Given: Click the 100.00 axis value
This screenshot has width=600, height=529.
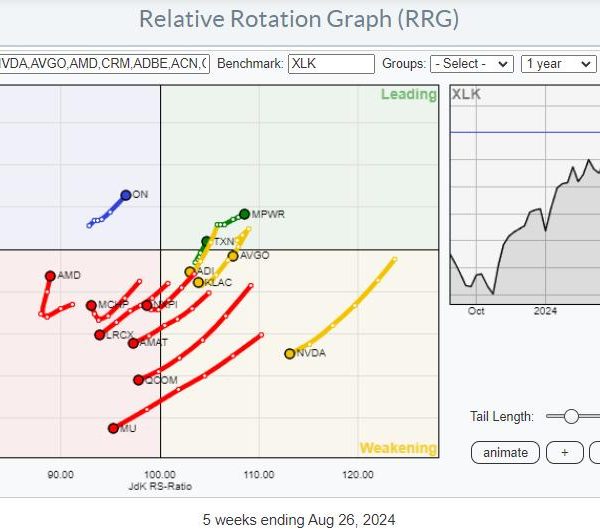Looking at the screenshot, I should pos(160,475).
